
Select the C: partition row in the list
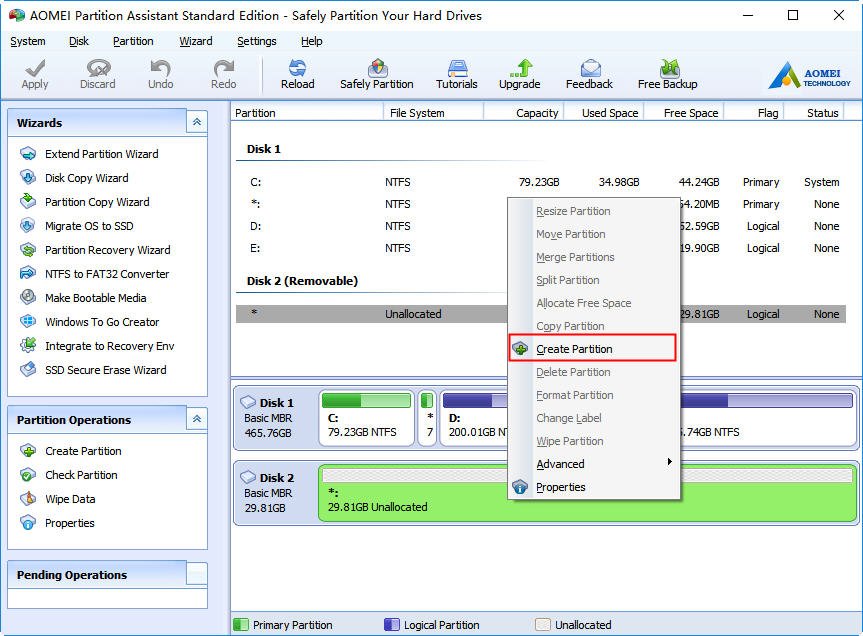pos(540,182)
